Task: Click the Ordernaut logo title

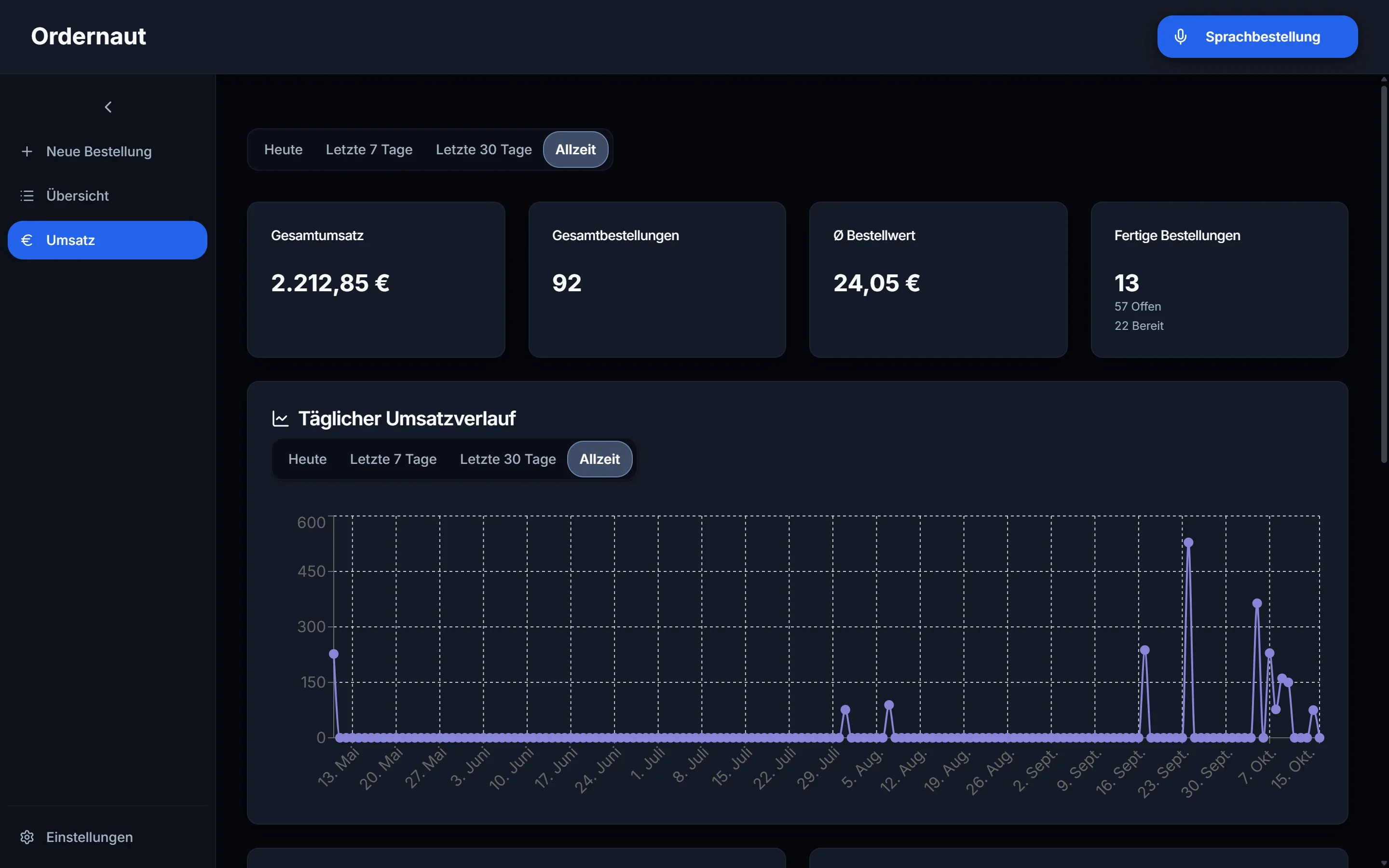Action: [x=88, y=36]
